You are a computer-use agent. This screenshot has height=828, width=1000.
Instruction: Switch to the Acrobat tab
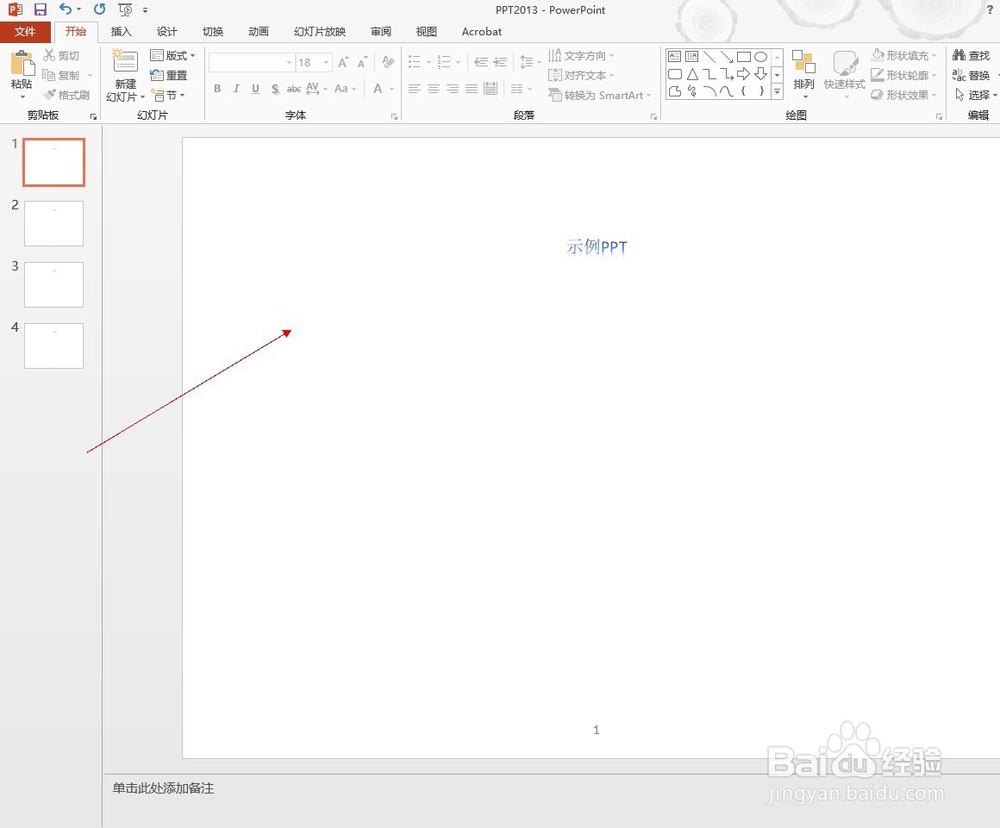point(482,32)
